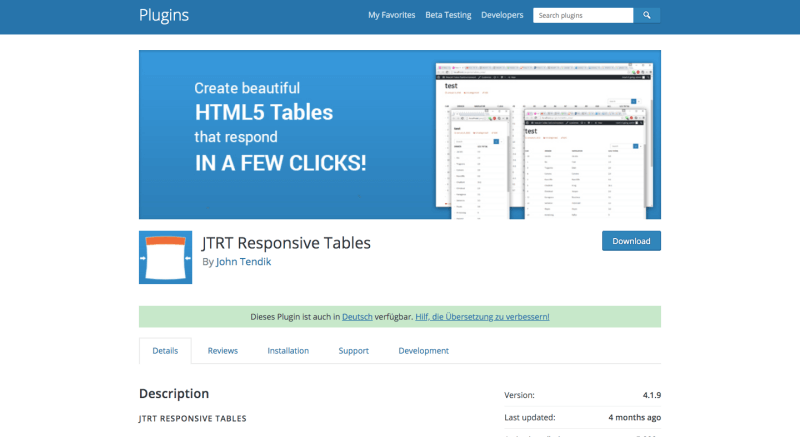Open the Beta Testing menu link
This screenshot has height=437, width=800.
(448, 15)
